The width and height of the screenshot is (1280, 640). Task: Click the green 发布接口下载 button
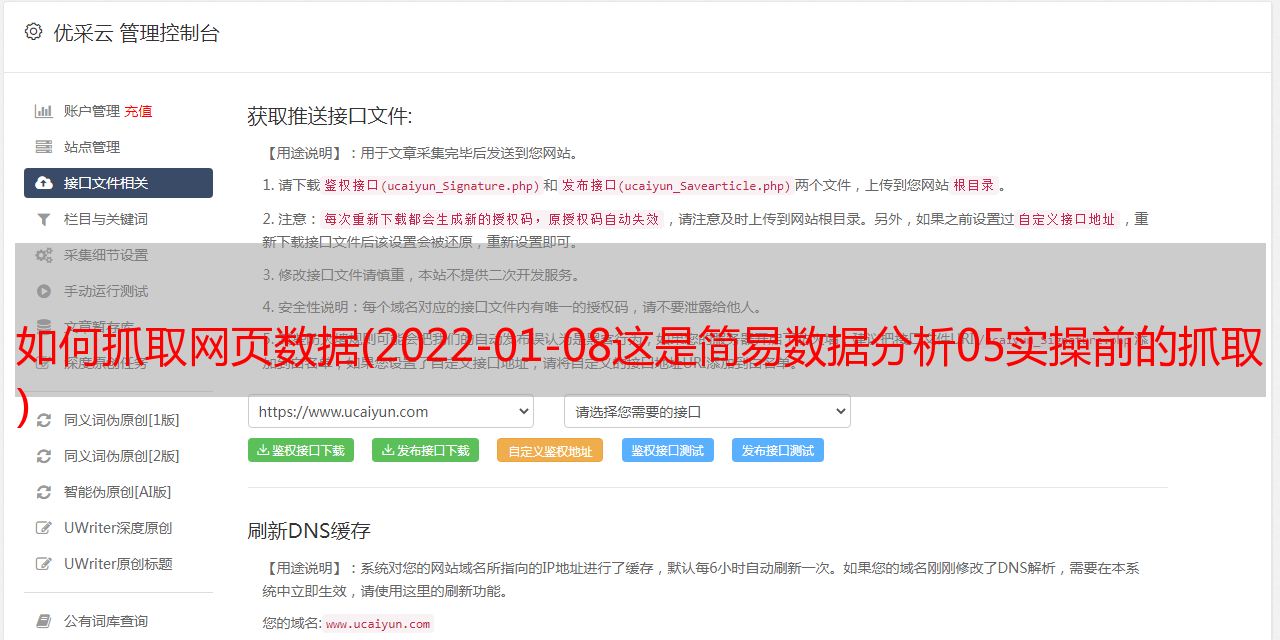425,450
